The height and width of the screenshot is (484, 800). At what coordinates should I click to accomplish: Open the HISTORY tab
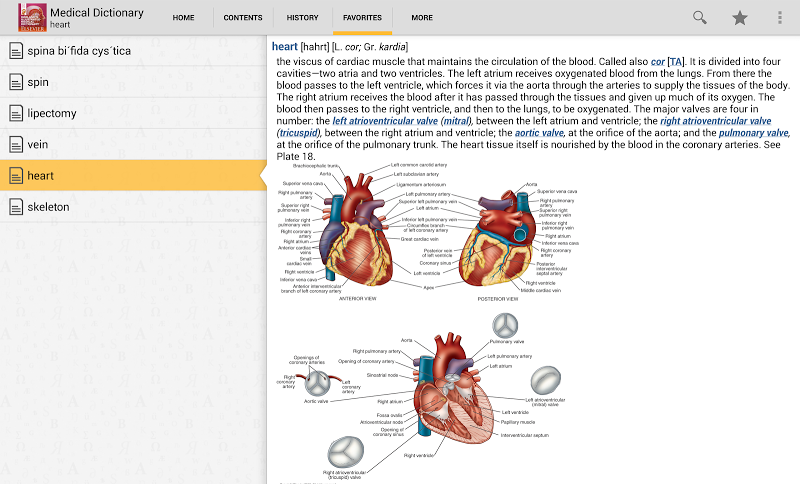tap(303, 17)
